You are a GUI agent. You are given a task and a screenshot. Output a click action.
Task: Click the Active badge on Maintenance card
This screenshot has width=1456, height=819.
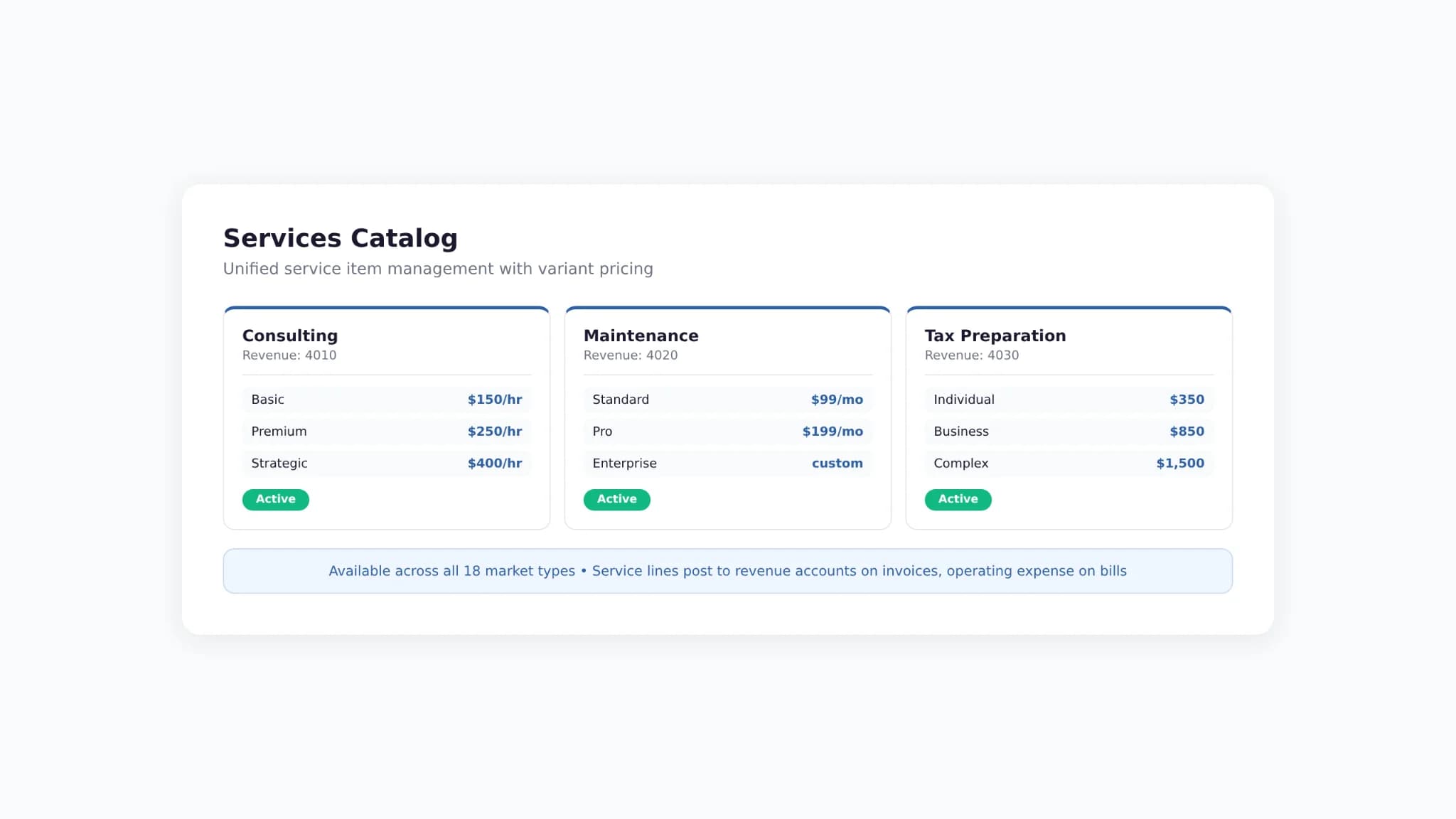[617, 499]
